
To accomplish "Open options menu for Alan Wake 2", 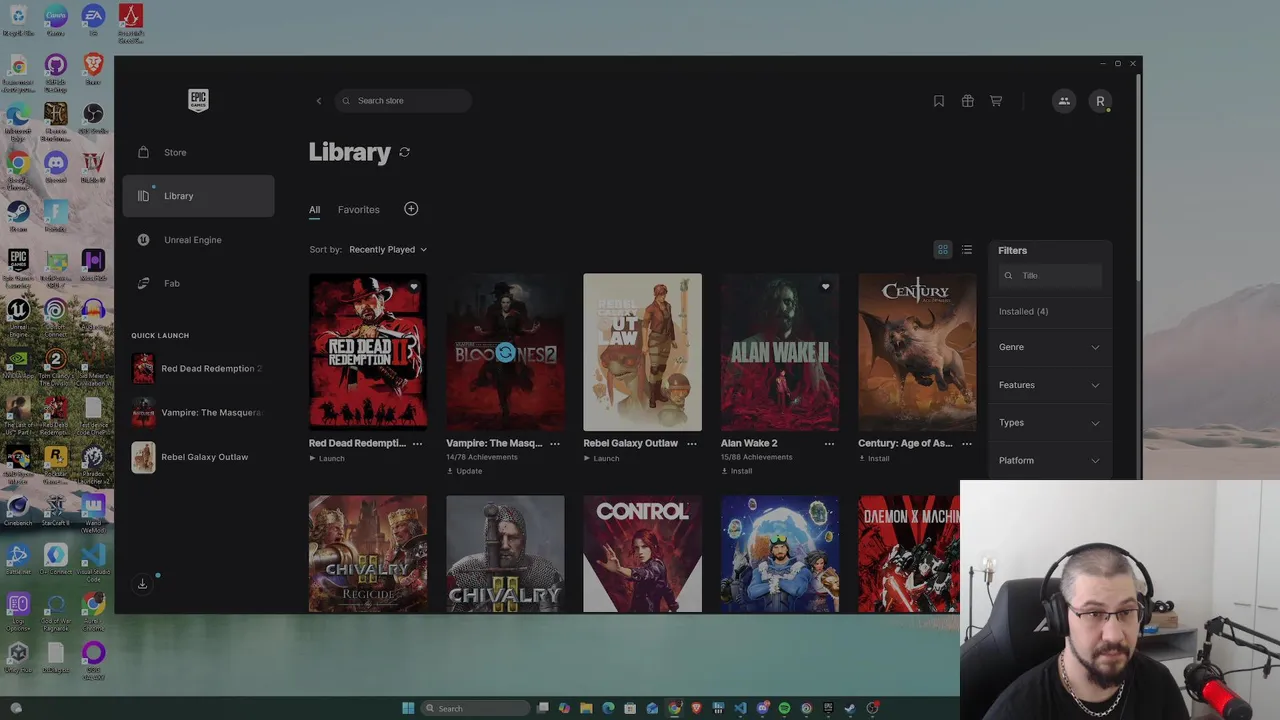I will point(829,443).
